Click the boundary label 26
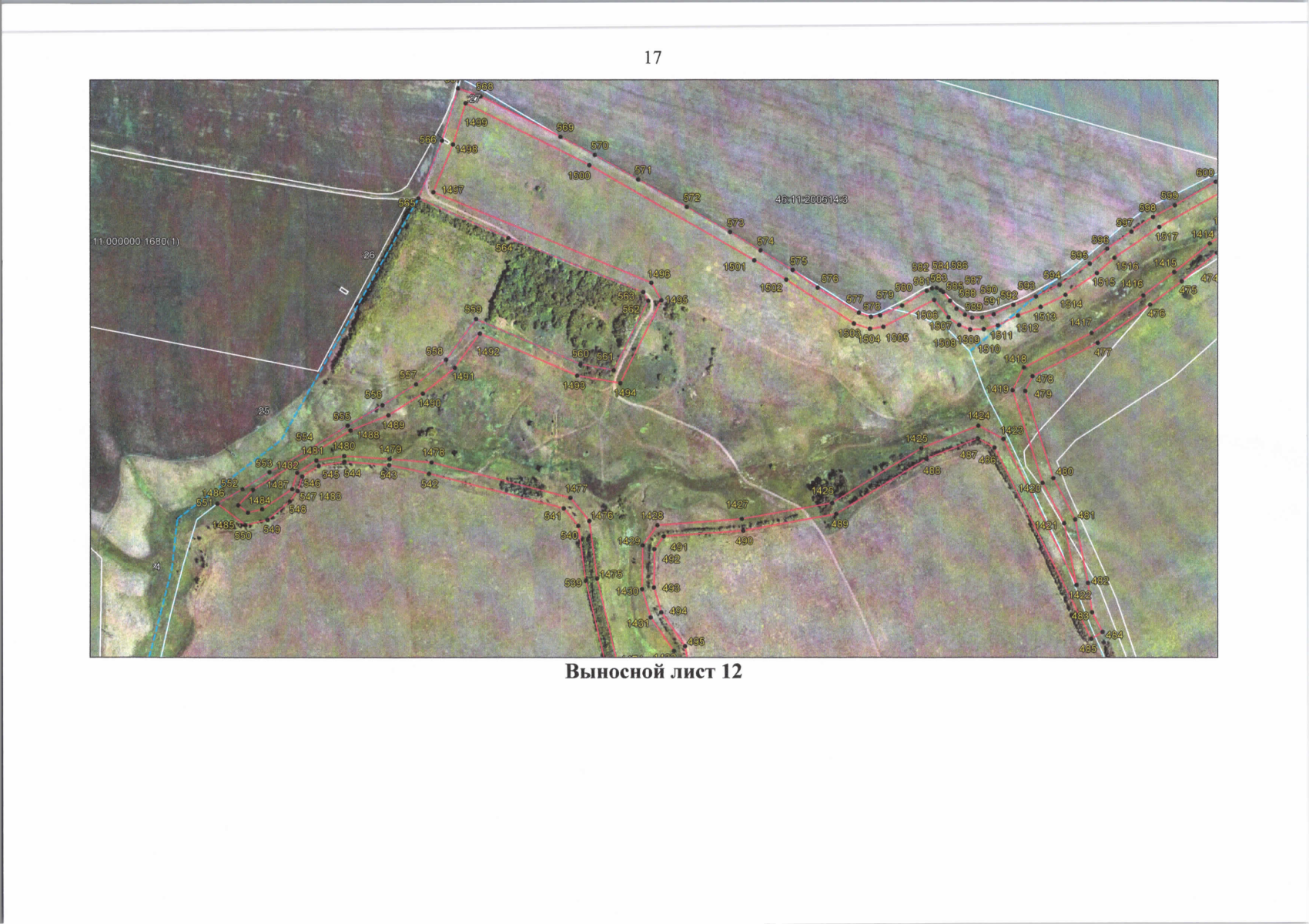The height and width of the screenshot is (924, 1309). click(x=368, y=255)
